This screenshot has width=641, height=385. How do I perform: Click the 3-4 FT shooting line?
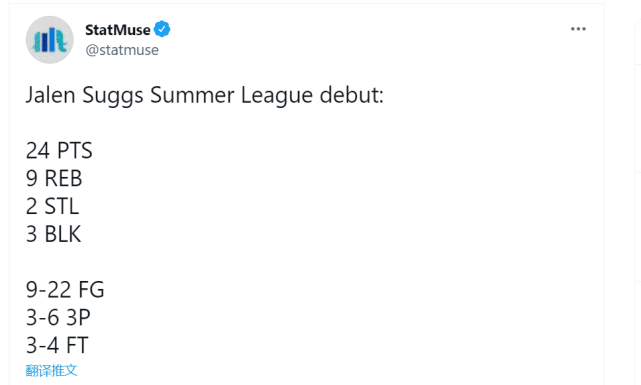57,345
